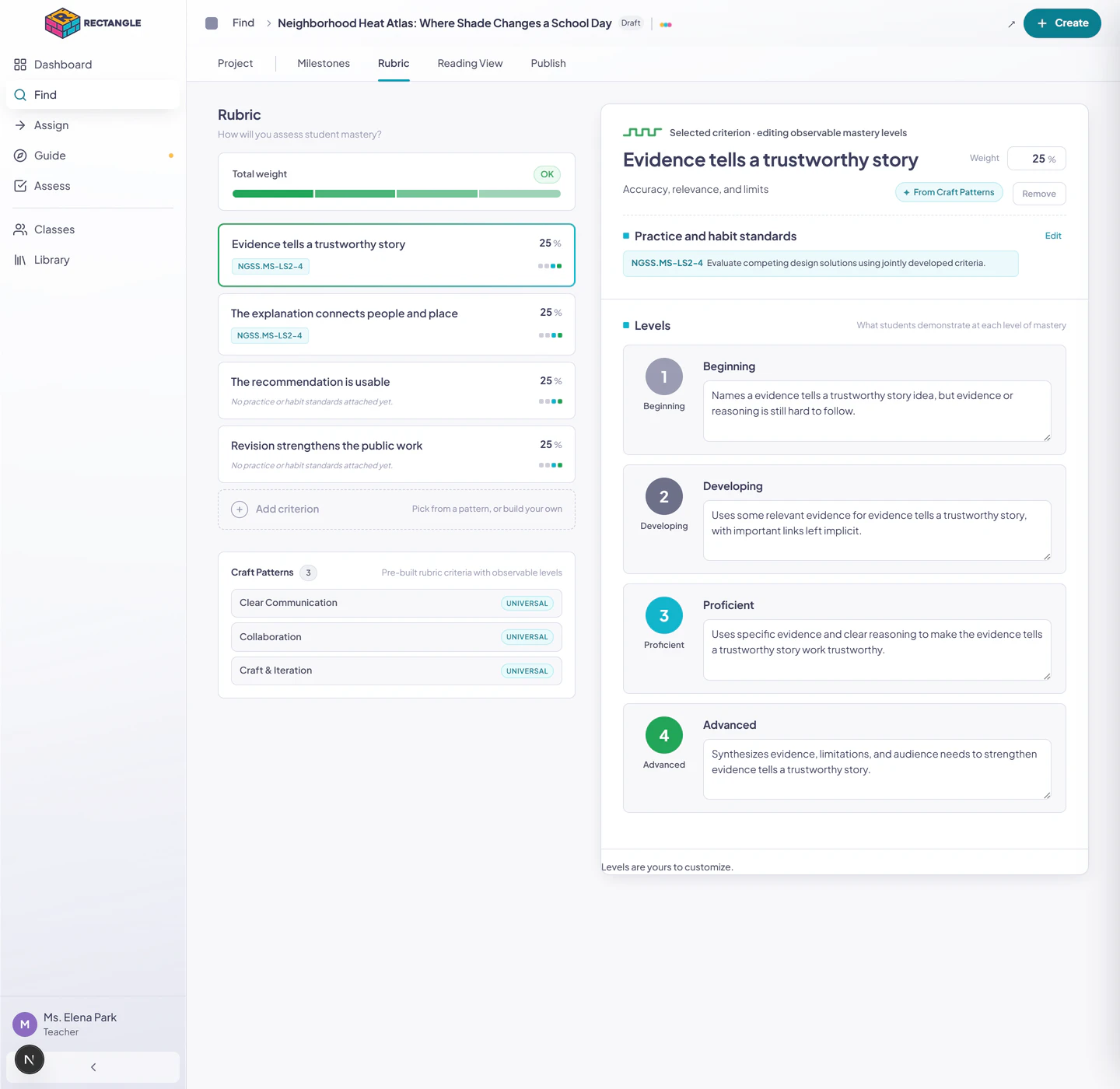1120x1089 pixels.
Task: Open Ms. Elena Park's profile avatar
Action: click(25, 1024)
